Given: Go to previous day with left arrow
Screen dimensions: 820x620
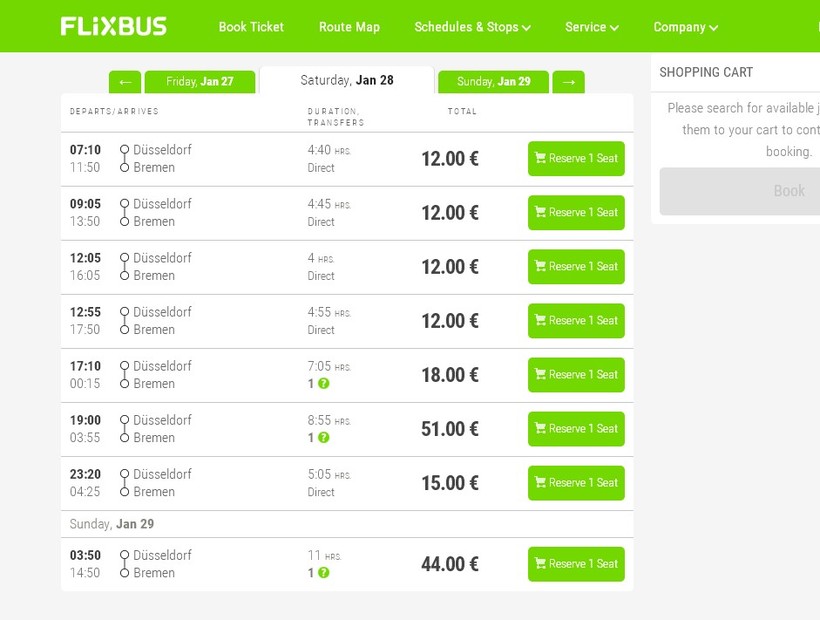Looking at the screenshot, I should pos(124,82).
